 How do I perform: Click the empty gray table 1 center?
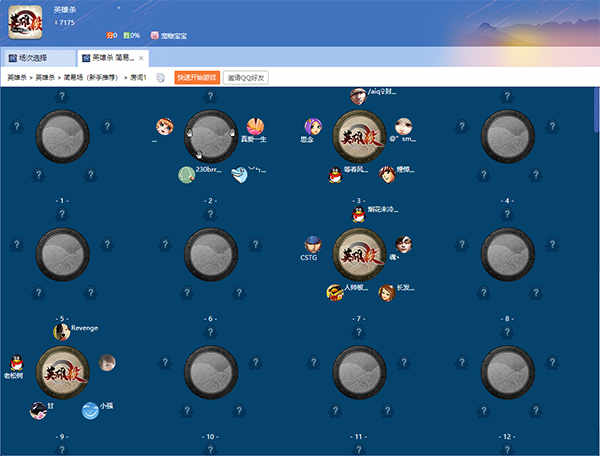click(62, 137)
